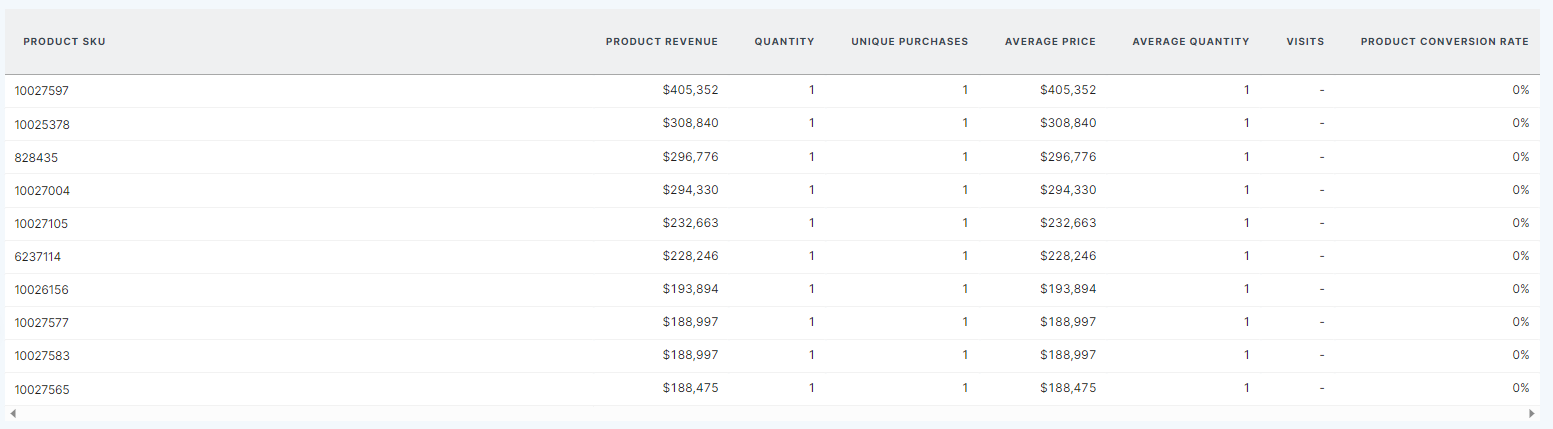This screenshot has height=429, width=1553.
Task: Click the left arrow on horizontal scrollbar
Action: click(x=12, y=413)
